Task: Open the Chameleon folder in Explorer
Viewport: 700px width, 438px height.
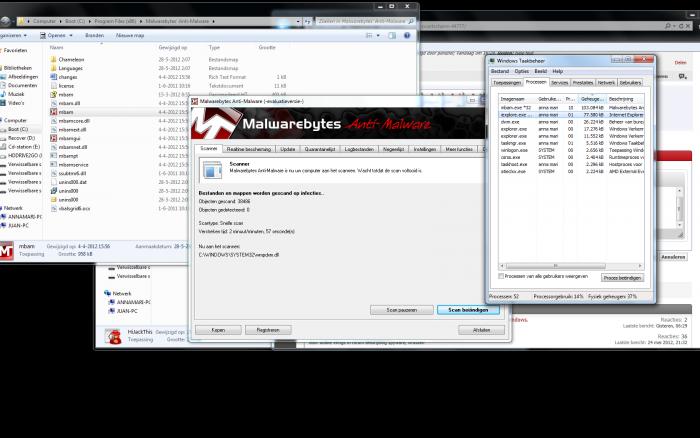Action: click(71, 59)
